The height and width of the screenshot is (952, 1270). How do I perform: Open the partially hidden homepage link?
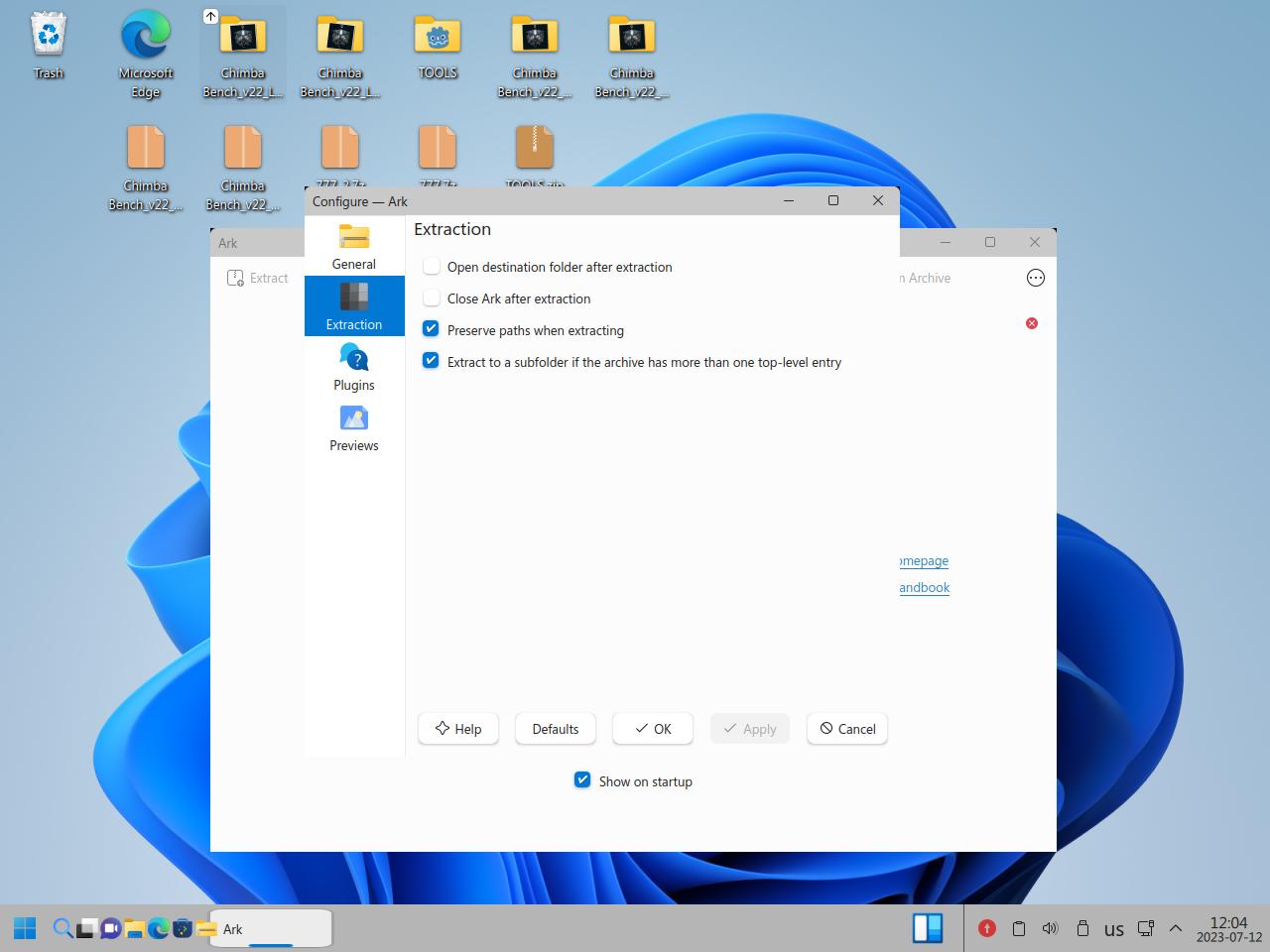coord(924,561)
